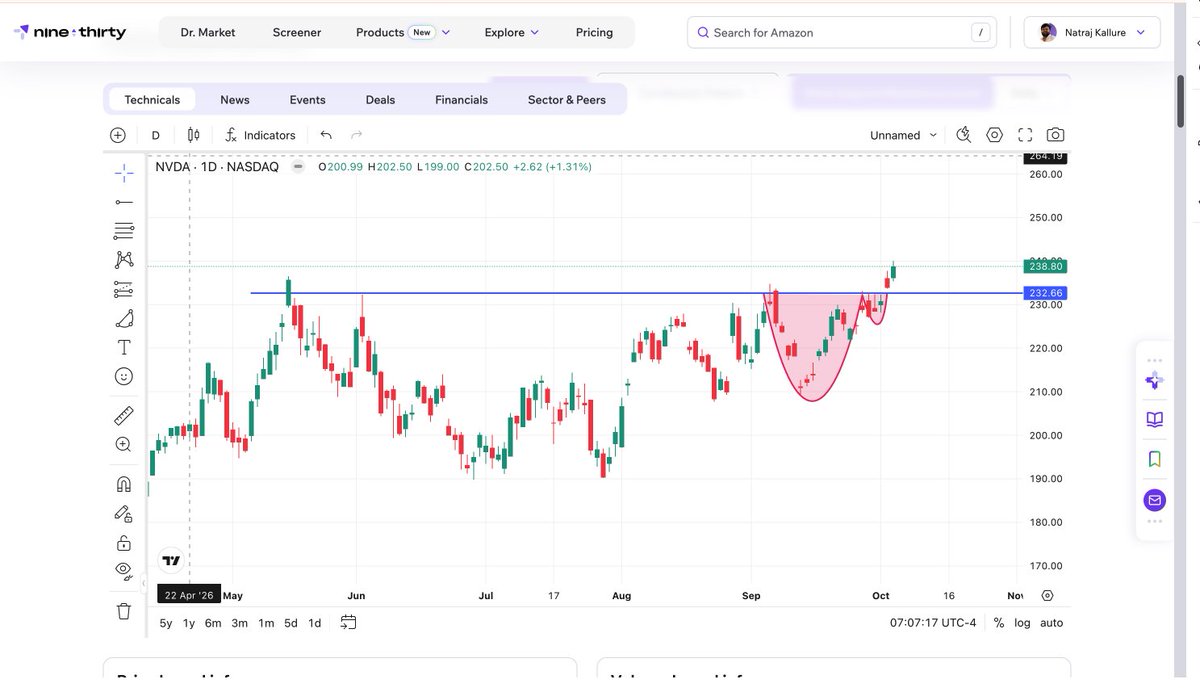Select the XABCD pattern tool
This screenshot has width=1200, height=692.
tap(124, 260)
